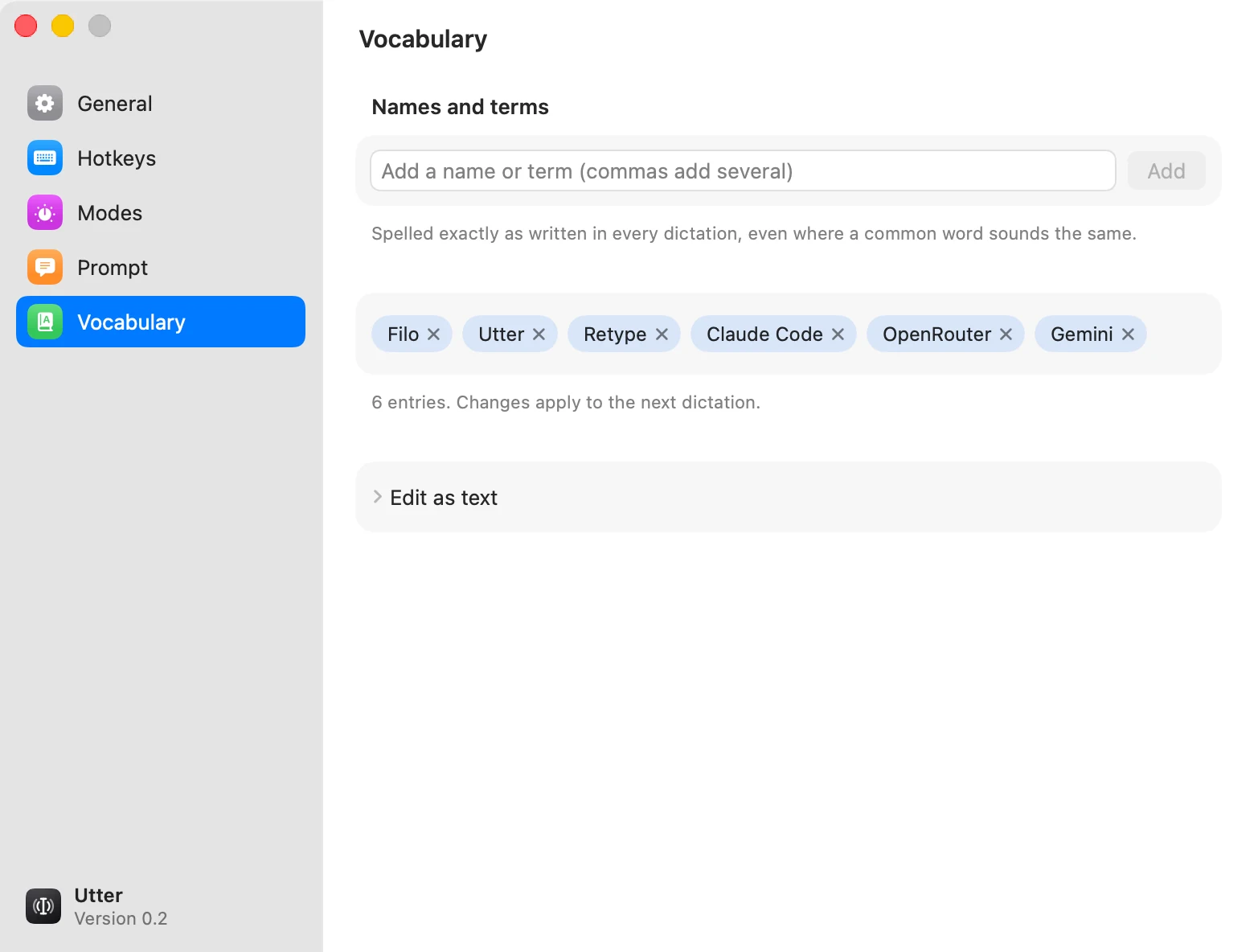Image resolution: width=1254 pixels, height=952 pixels.
Task: Click the 6 entries status text
Action: coord(566,402)
